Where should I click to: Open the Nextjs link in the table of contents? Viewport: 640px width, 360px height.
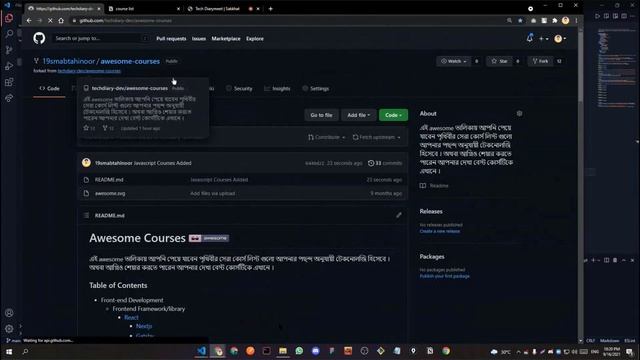pos(144,326)
